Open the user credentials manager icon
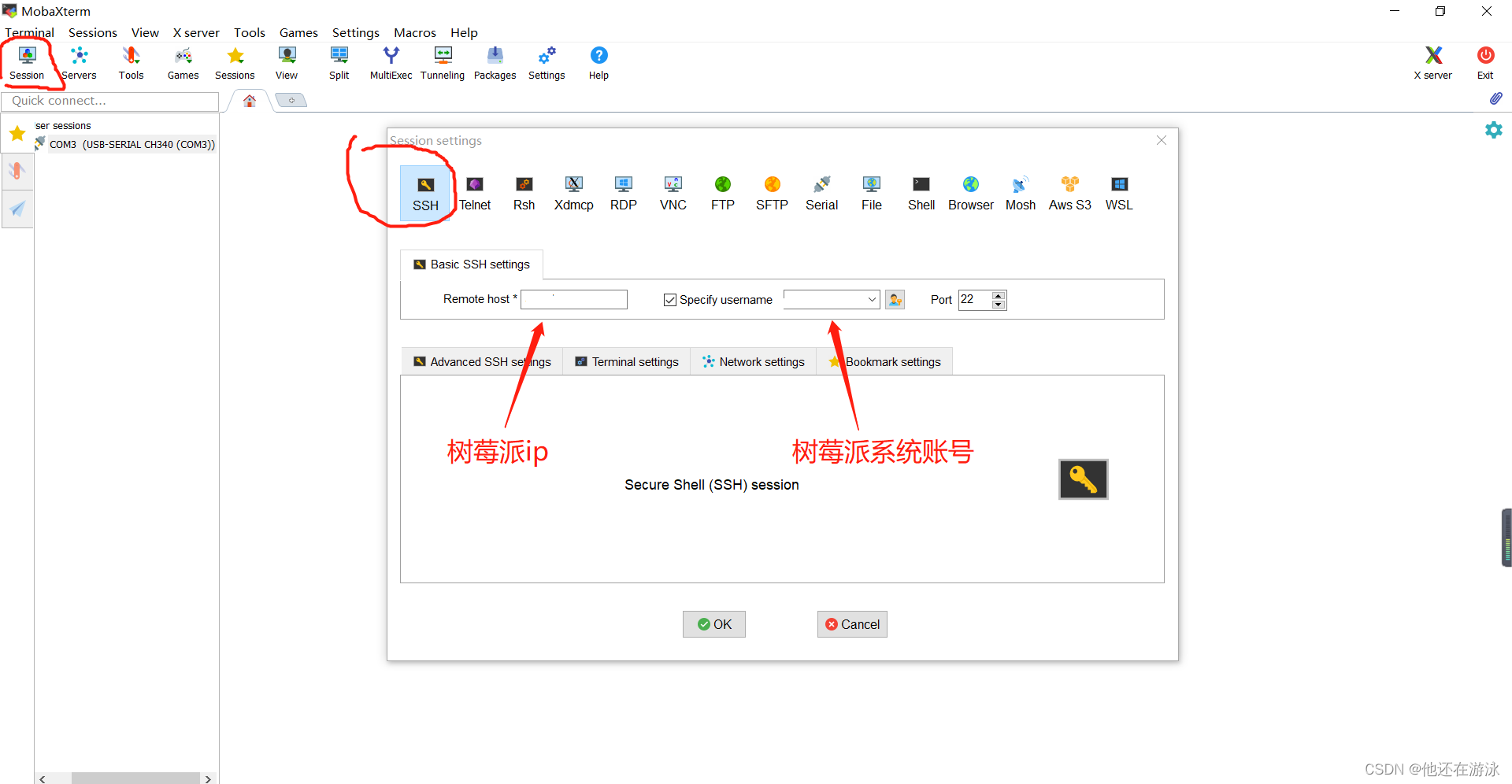Image resolution: width=1512 pixels, height=784 pixels. pyautogui.click(x=895, y=299)
